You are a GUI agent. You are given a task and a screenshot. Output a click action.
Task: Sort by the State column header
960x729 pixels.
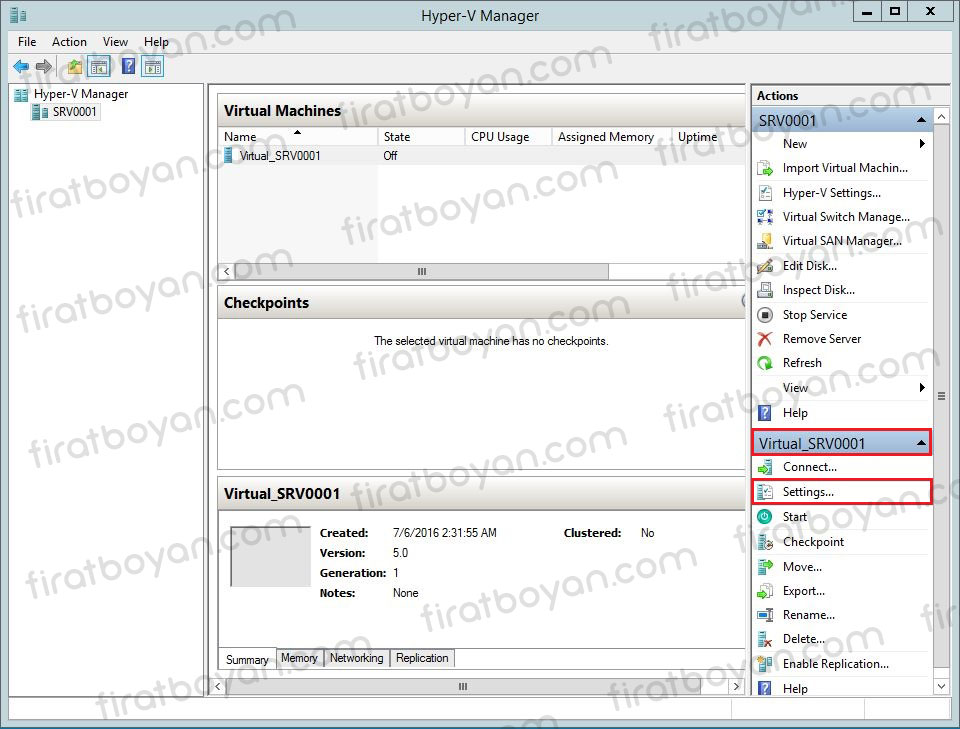tap(421, 136)
